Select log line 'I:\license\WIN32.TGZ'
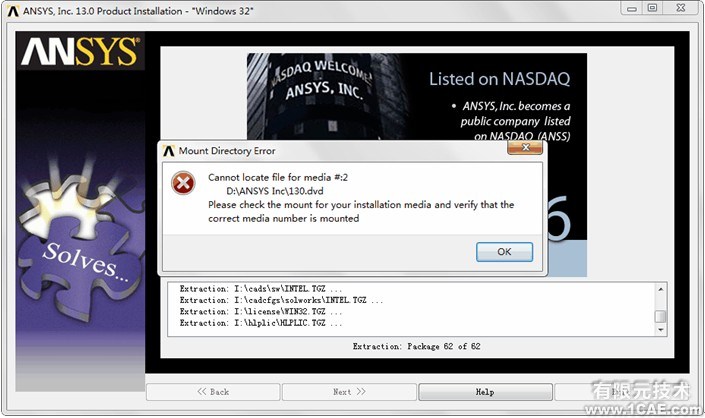Image resolution: width=705 pixels, height=418 pixels. click(x=261, y=311)
